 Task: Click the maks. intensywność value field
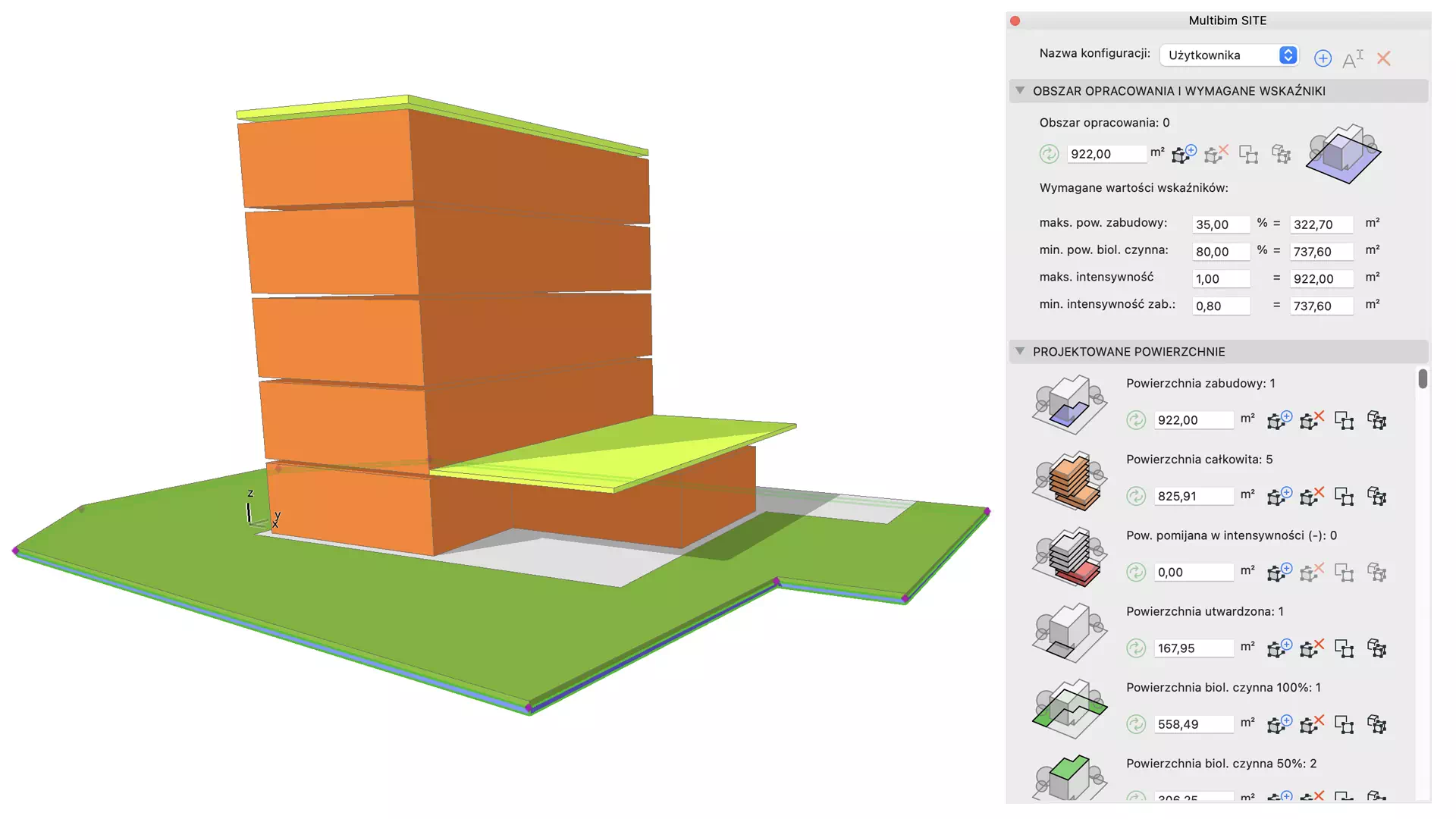(x=1219, y=279)
